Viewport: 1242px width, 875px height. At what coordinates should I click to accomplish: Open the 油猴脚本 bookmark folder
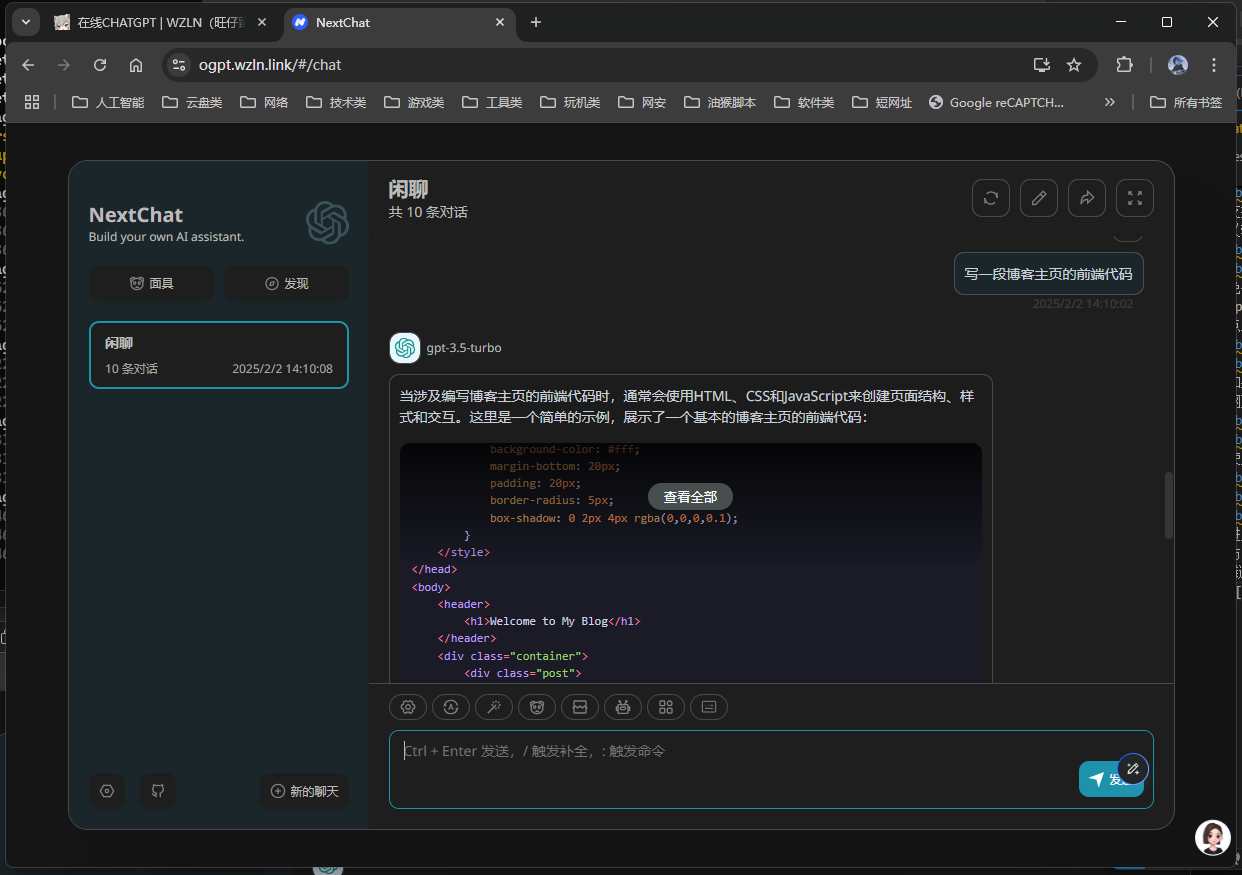720,102
